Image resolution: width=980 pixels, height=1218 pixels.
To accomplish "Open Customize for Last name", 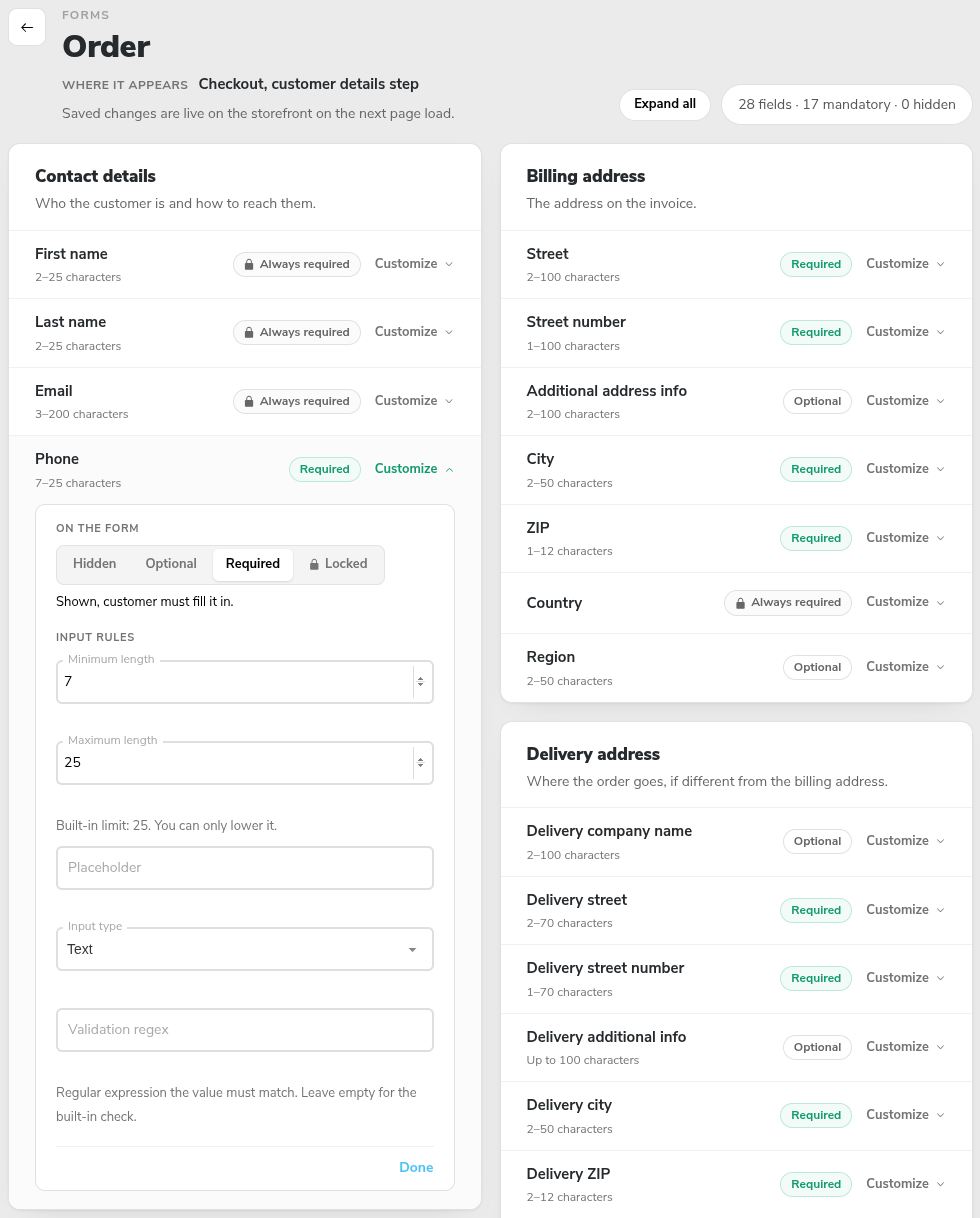I will coord(414,332).
